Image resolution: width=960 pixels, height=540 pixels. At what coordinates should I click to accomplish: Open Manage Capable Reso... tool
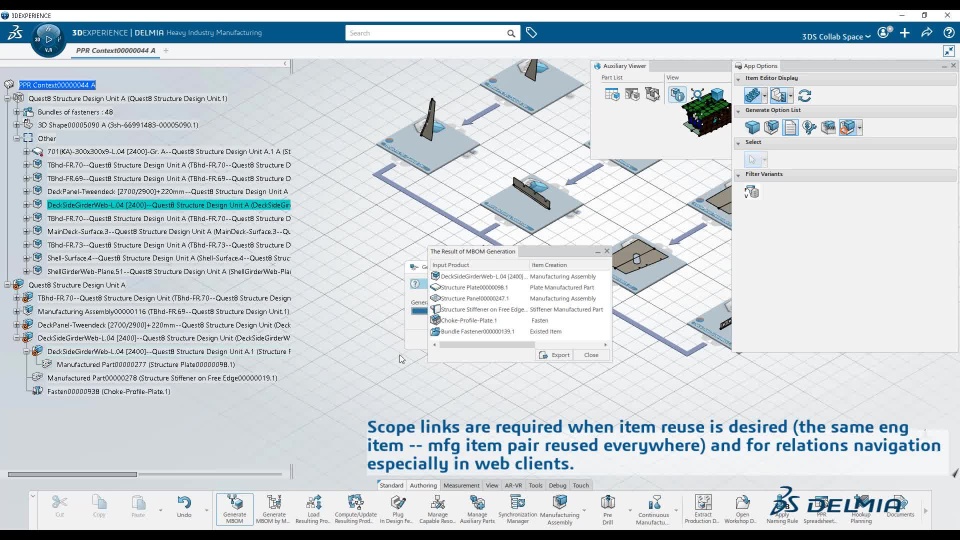437,509
